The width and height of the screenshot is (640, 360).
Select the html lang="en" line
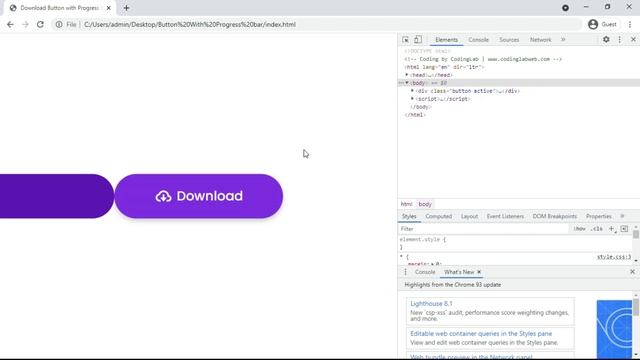[444, 67]
